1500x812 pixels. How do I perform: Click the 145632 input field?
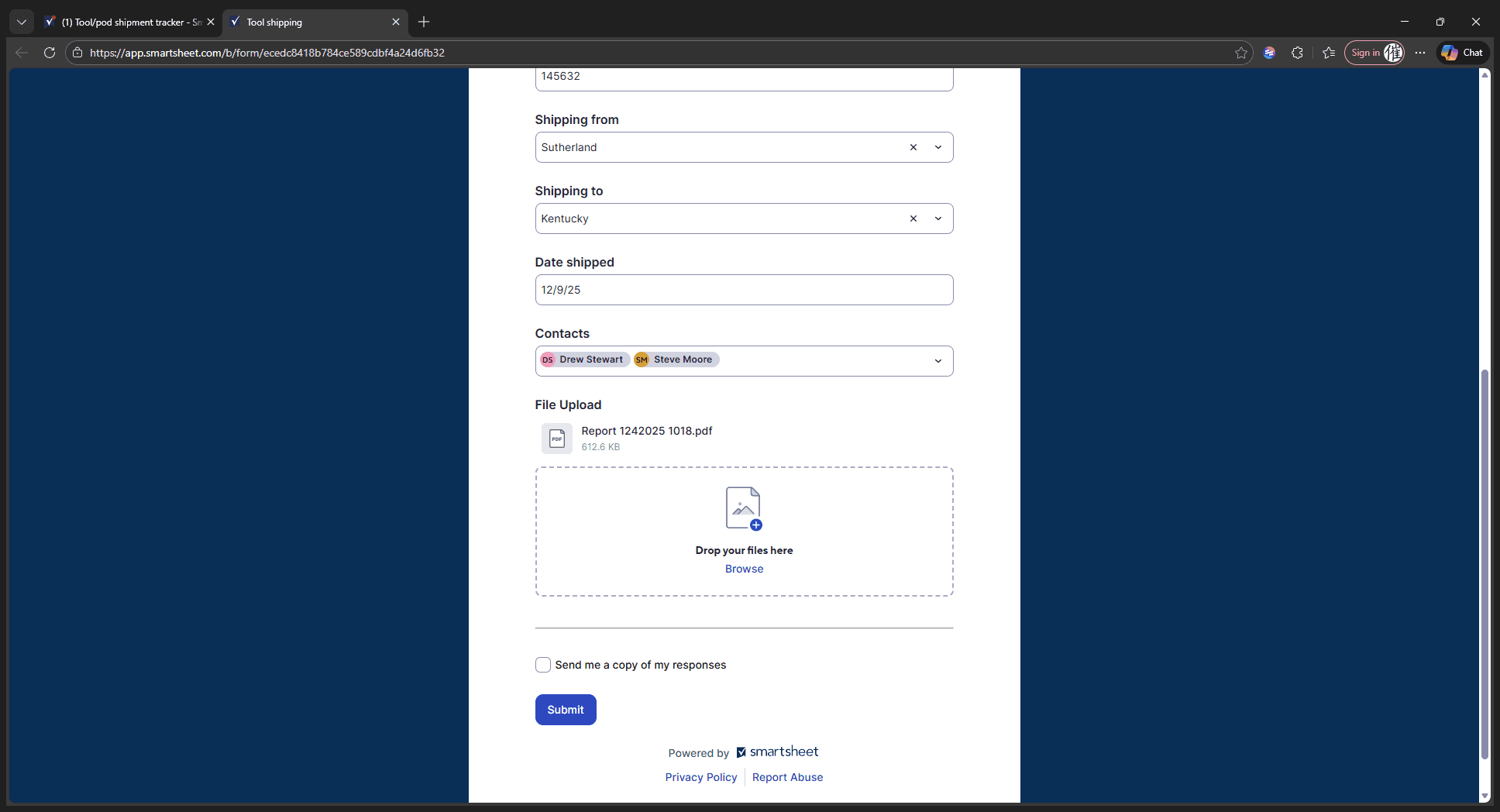(x=744, y=78)
